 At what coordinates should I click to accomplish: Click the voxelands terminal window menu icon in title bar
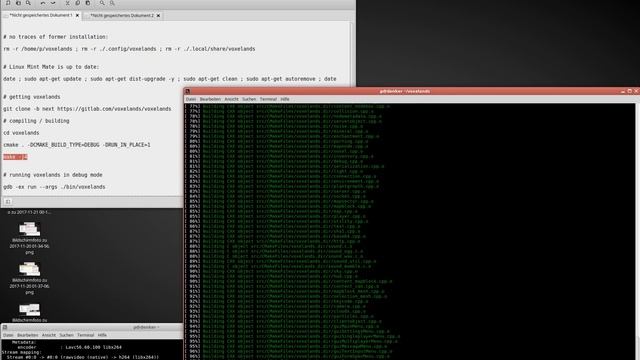[x=188, y=91]
